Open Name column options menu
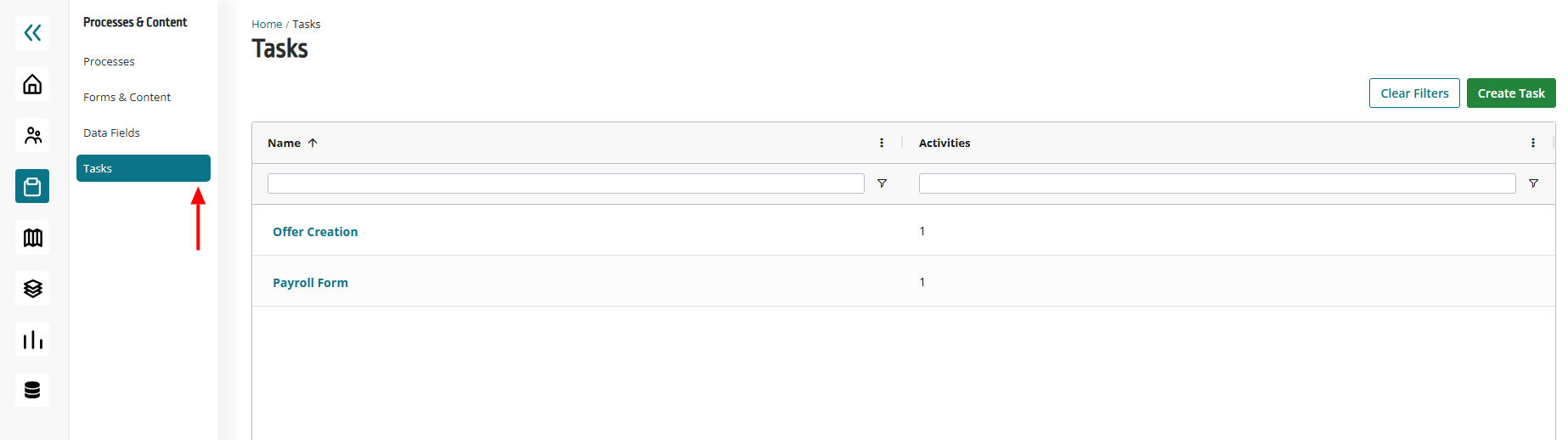The width and height of the screenshot is (1568, 440). (882, 143)
